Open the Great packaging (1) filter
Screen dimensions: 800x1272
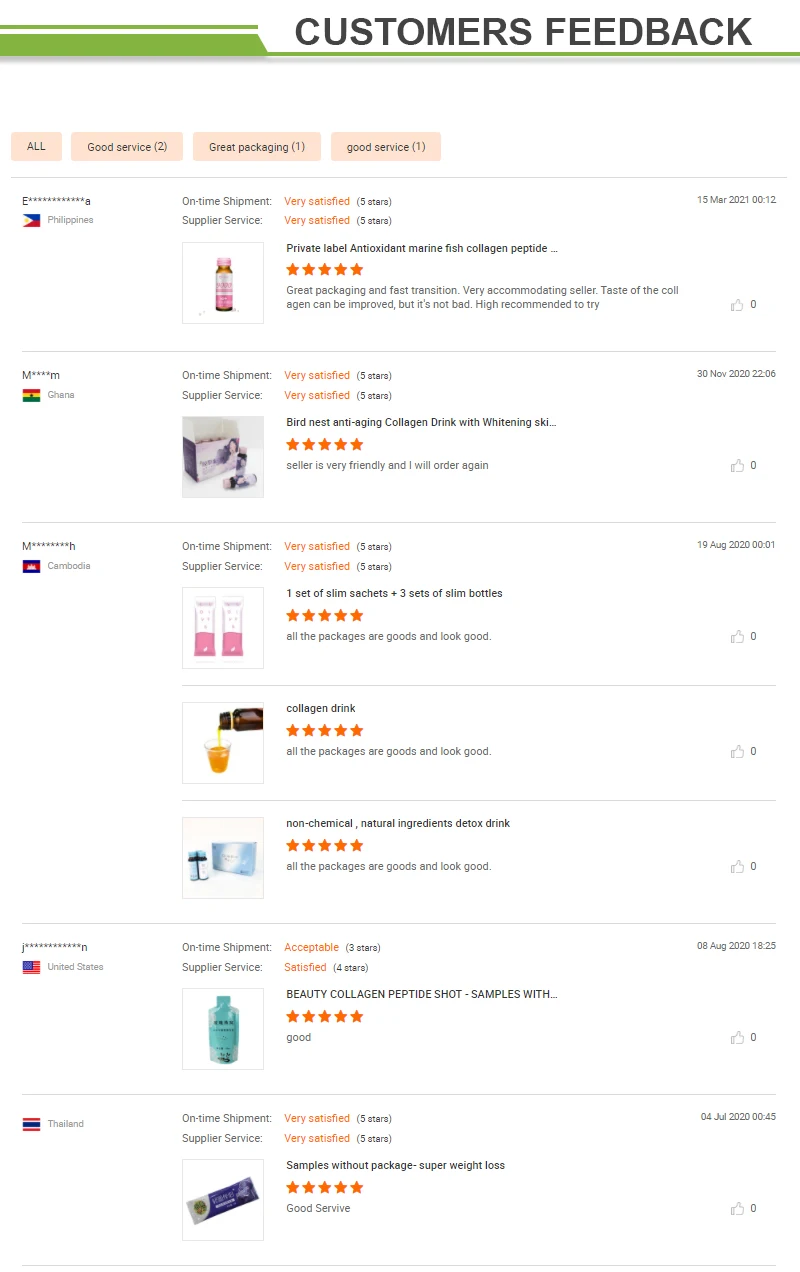(256, 146)
